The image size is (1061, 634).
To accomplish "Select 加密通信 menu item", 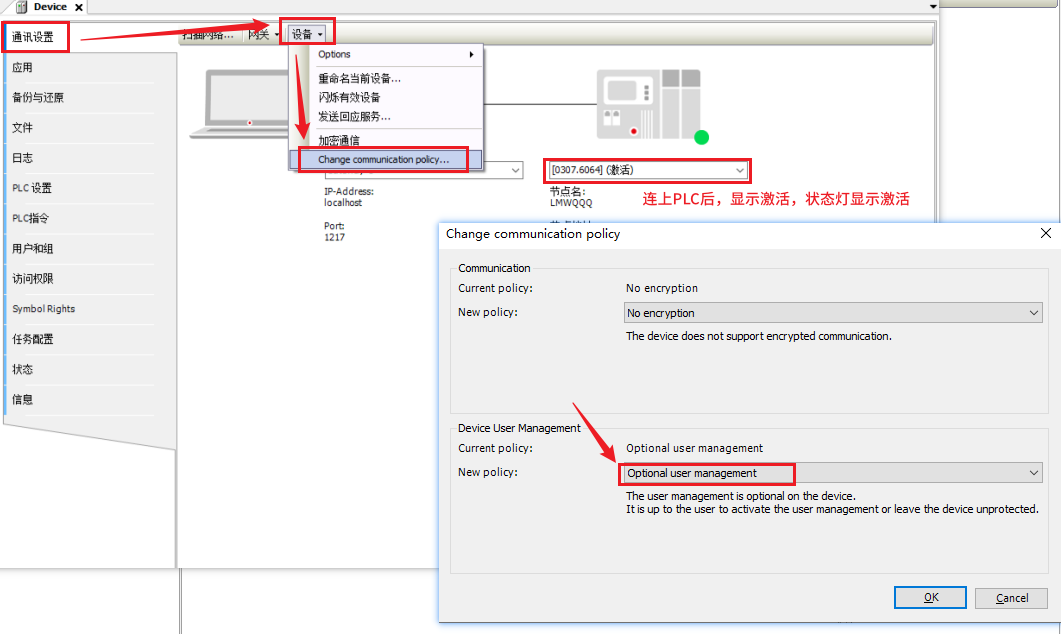I will tap(339, 141).
